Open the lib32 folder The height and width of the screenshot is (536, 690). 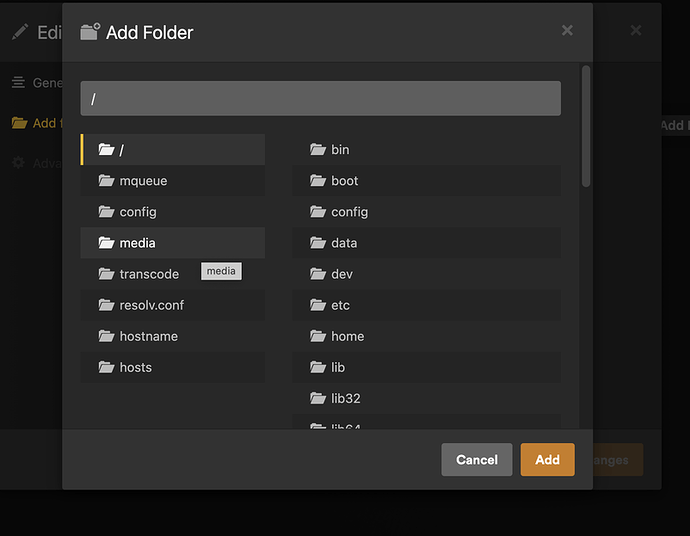click(x=426, y=398)
